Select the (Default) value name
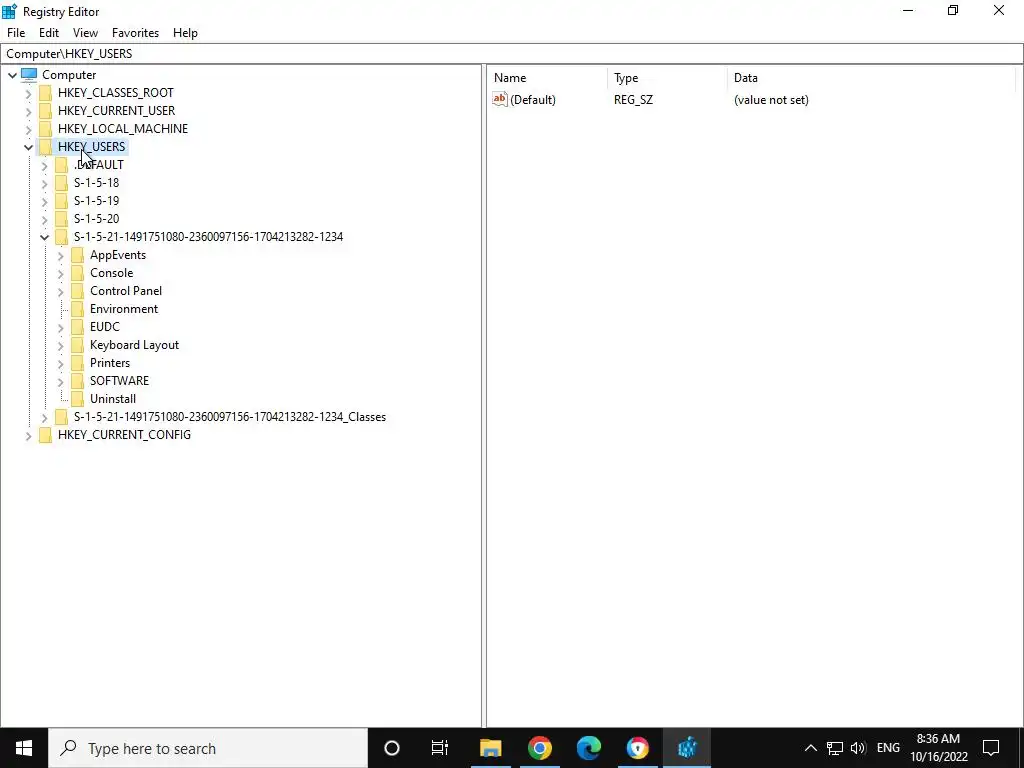The width and height of the screenshot is (1024, 768). [x=533, y=100]
